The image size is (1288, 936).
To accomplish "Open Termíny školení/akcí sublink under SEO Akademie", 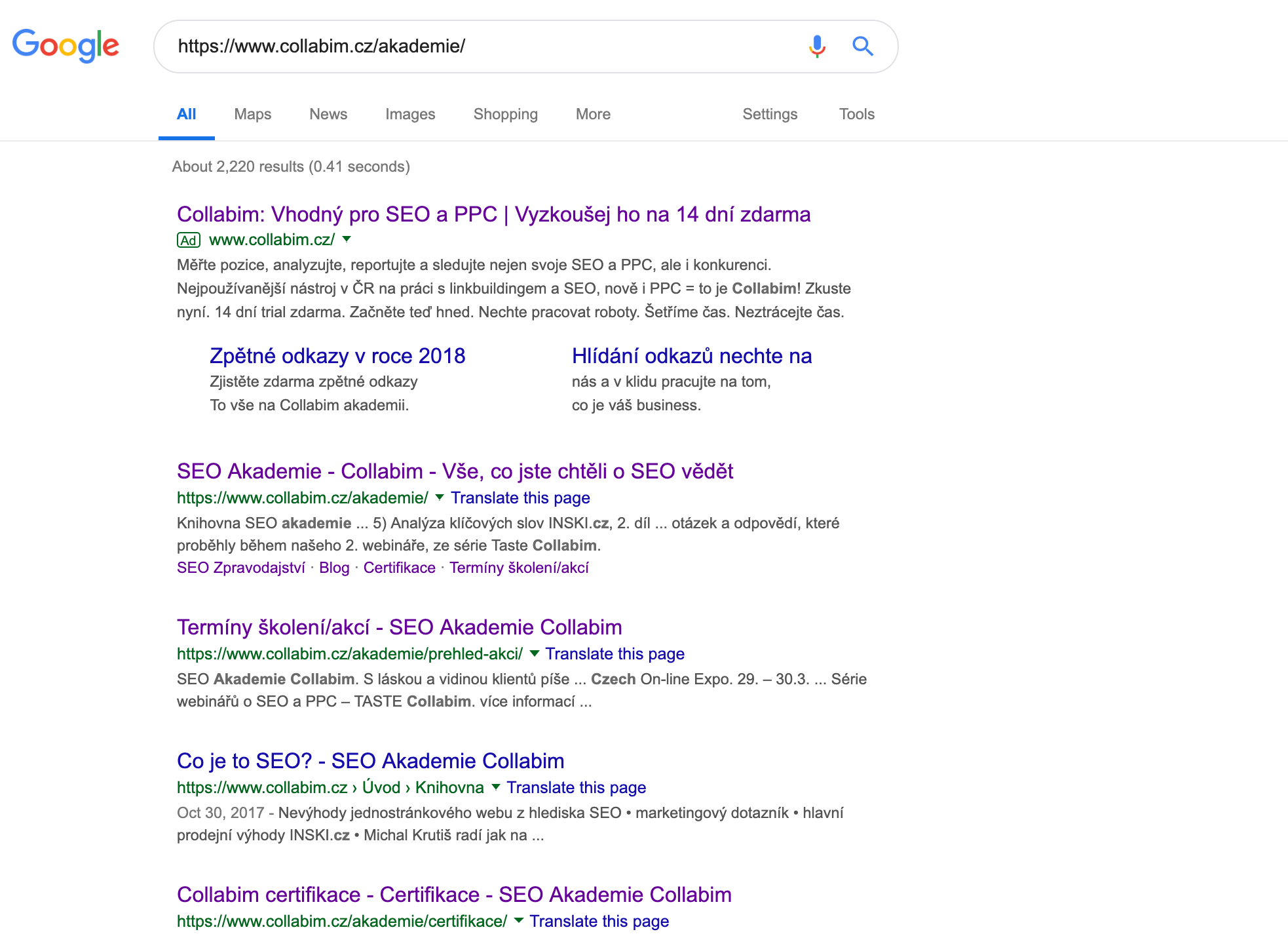I will [519, 568].
